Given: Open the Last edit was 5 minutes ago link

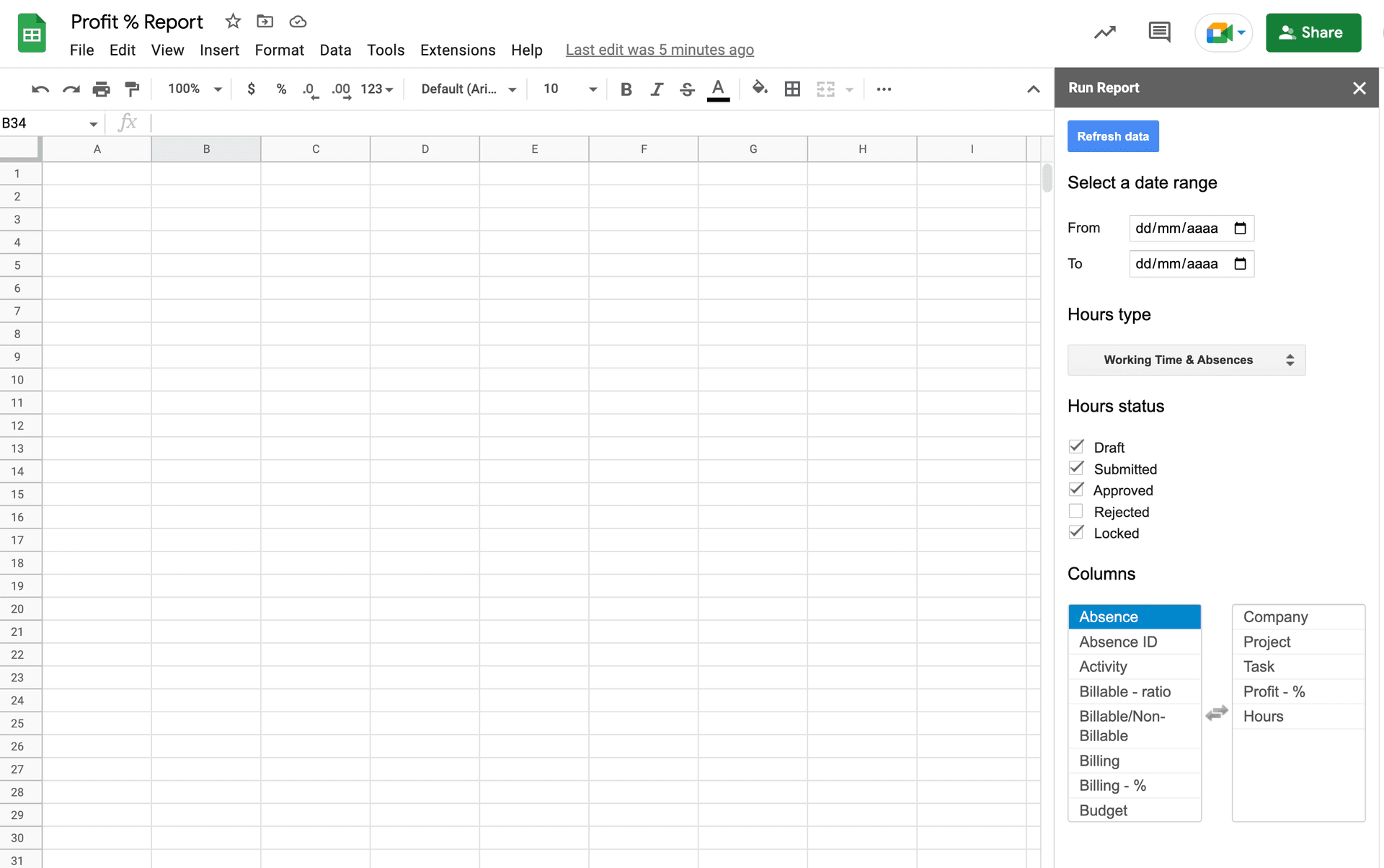Looking at the screenshot, I should 660,50.
